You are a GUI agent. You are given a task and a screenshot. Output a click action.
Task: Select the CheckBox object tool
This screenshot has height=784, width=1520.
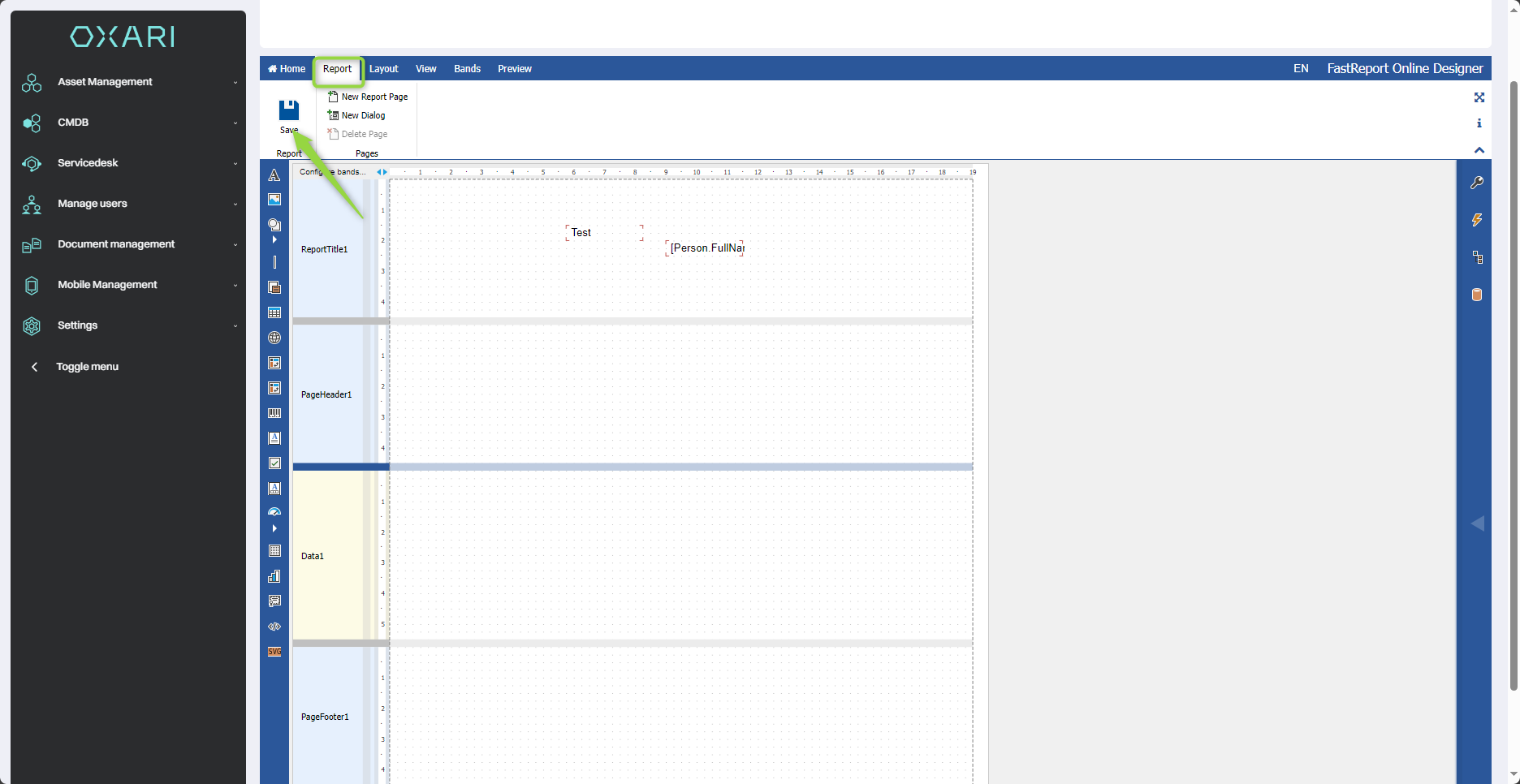274,463
